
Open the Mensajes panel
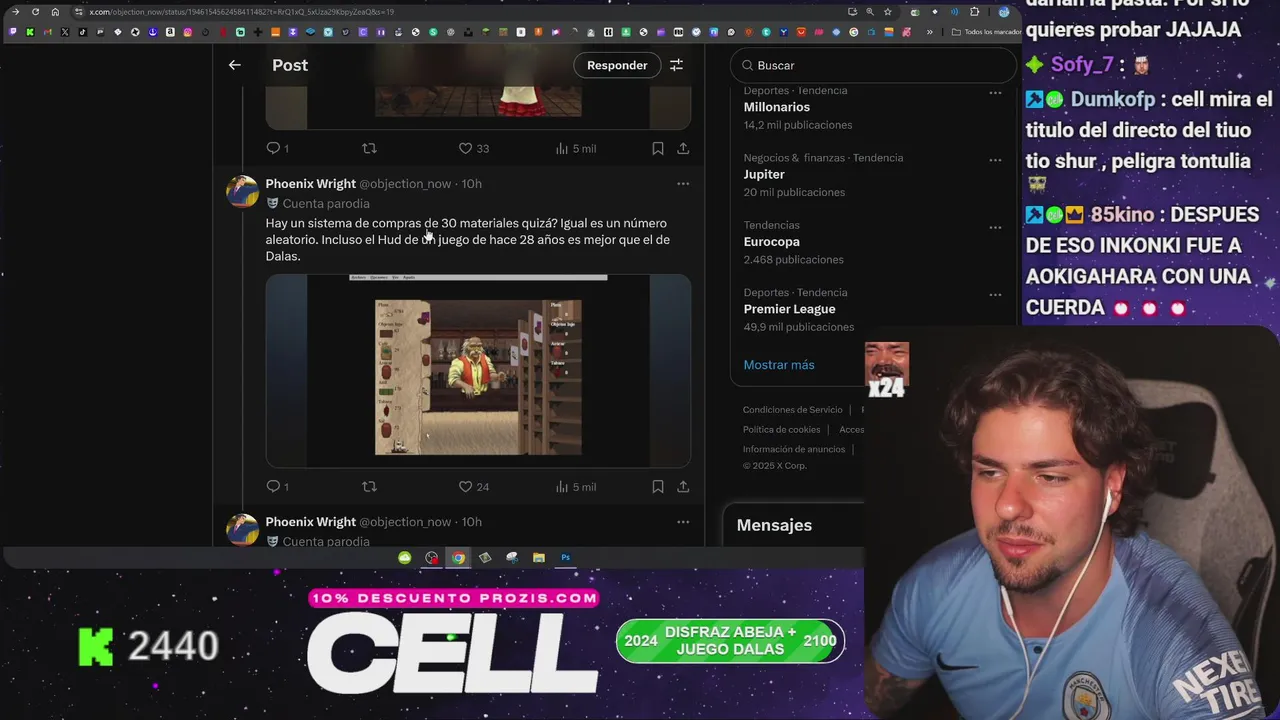774,525
